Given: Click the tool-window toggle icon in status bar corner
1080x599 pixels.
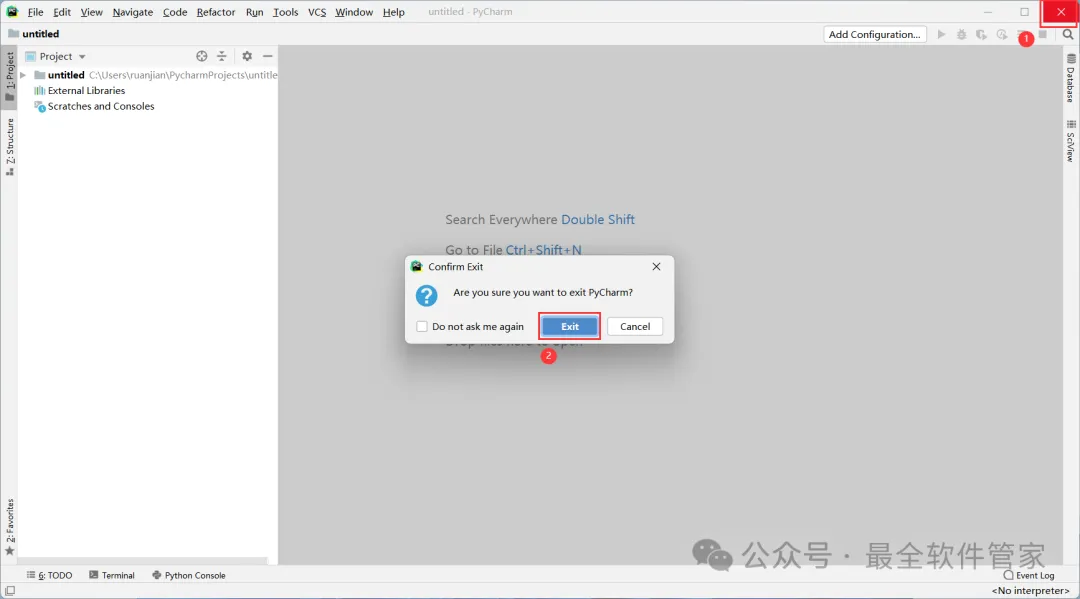Looking at the screenshot, I should (x=10, y=591).
